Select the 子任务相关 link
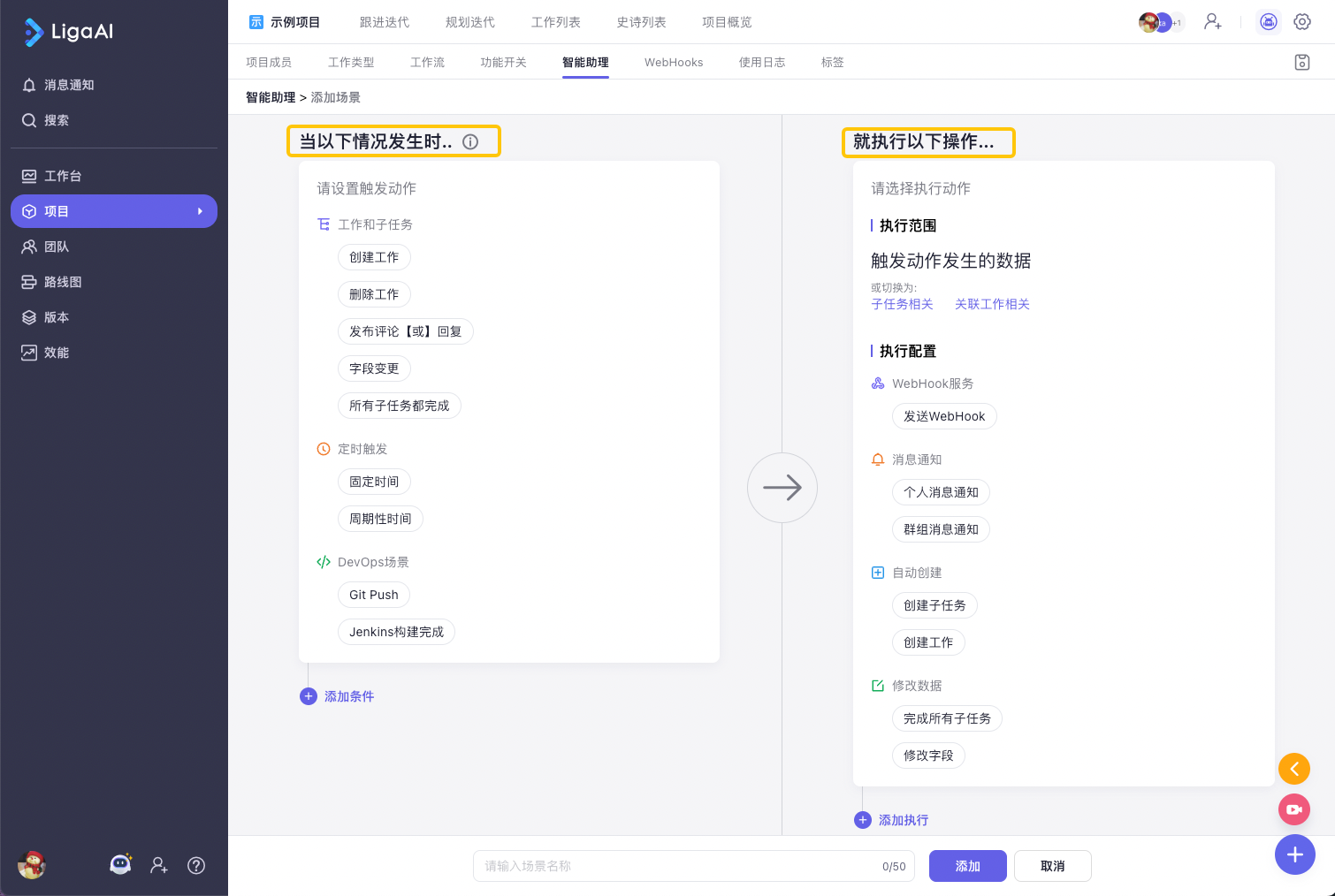 coord(902,304)
